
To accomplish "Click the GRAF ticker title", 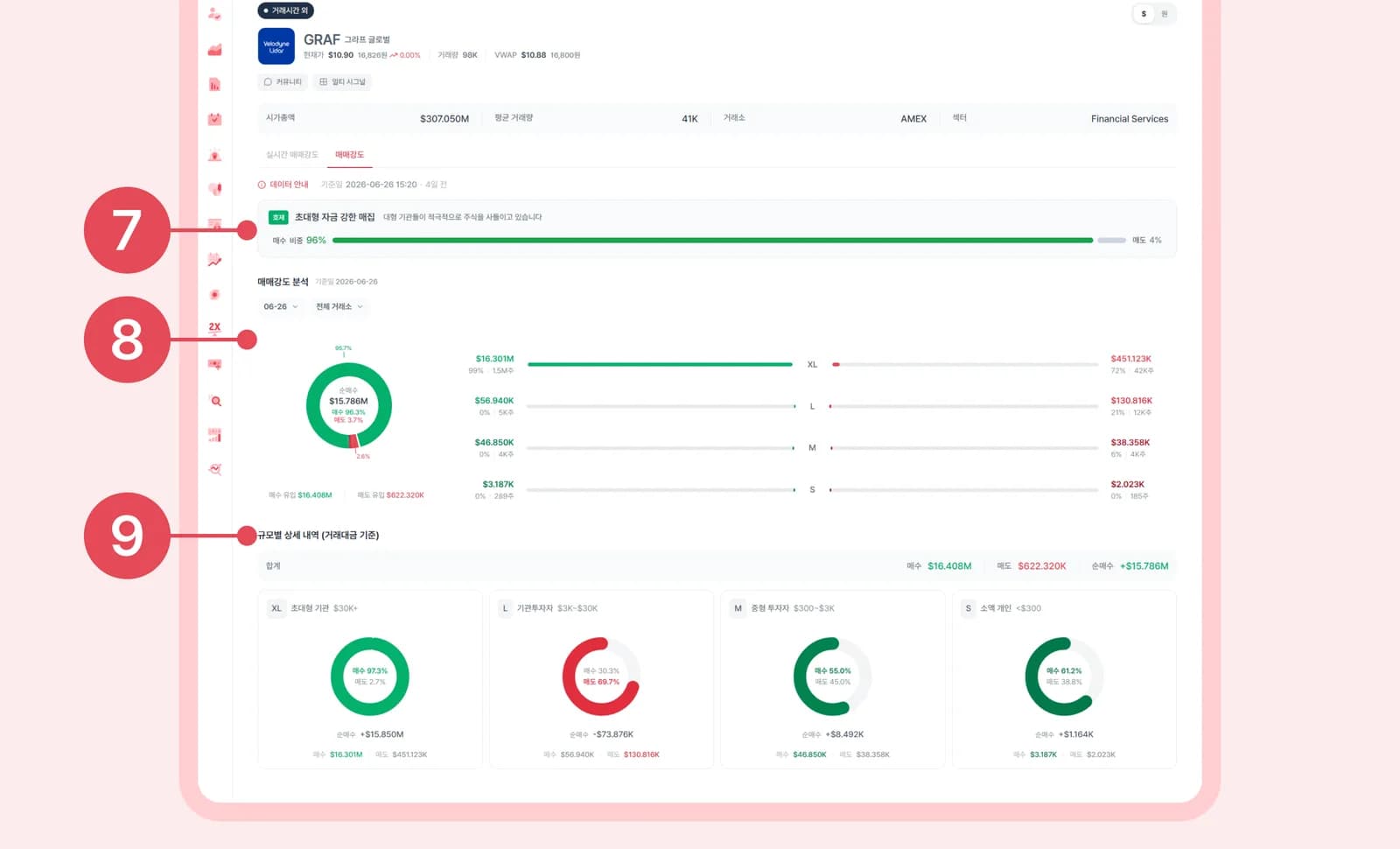I will click(x=322, y=39).
